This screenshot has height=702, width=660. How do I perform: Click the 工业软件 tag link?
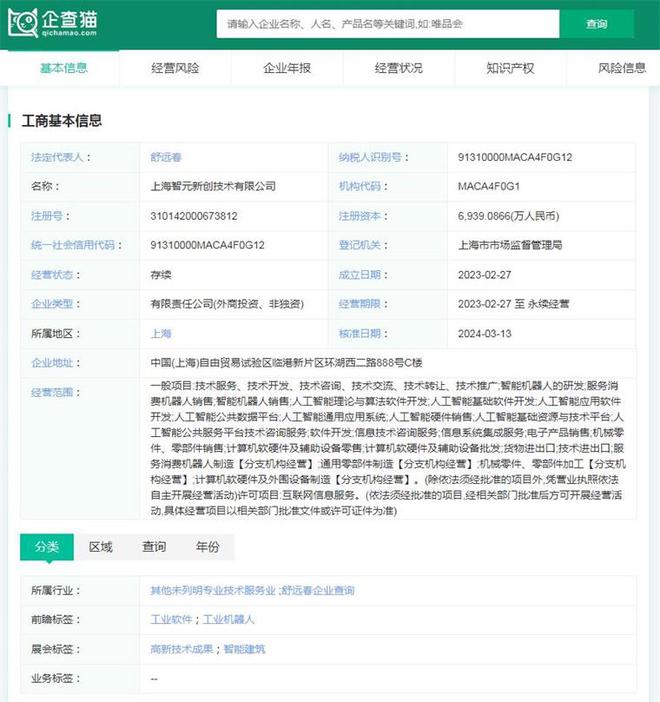click(x=171, y=620)
